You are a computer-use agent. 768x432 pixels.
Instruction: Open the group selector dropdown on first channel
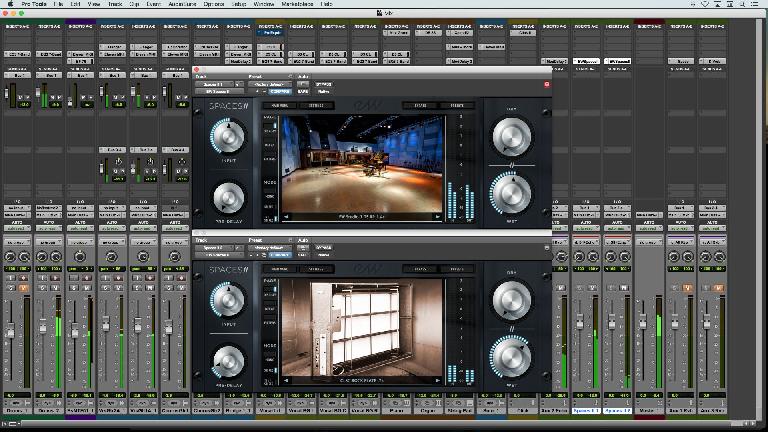coord(17,242)
